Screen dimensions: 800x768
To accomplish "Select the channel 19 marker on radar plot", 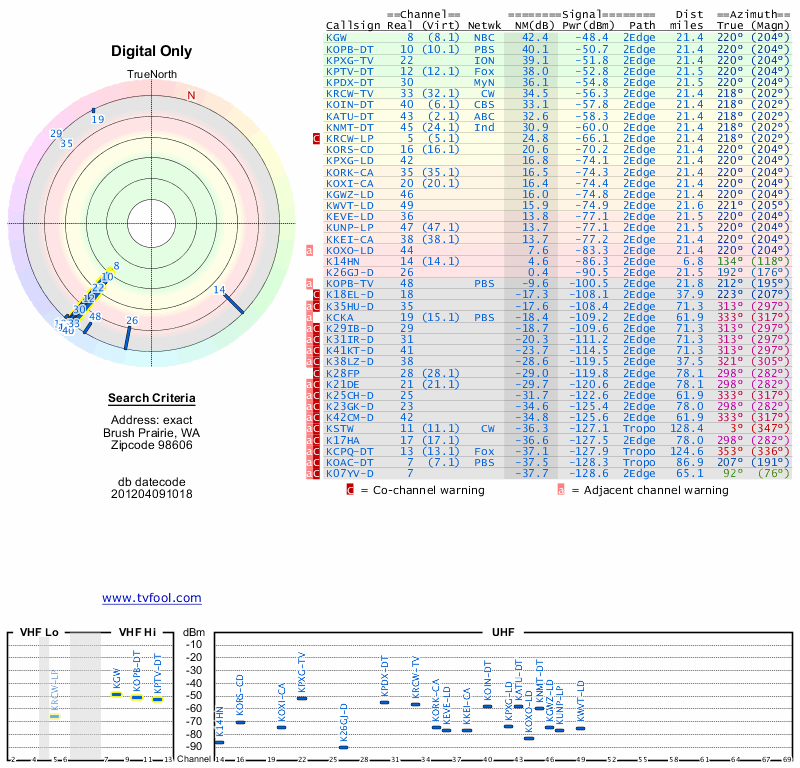I will 94,110.
